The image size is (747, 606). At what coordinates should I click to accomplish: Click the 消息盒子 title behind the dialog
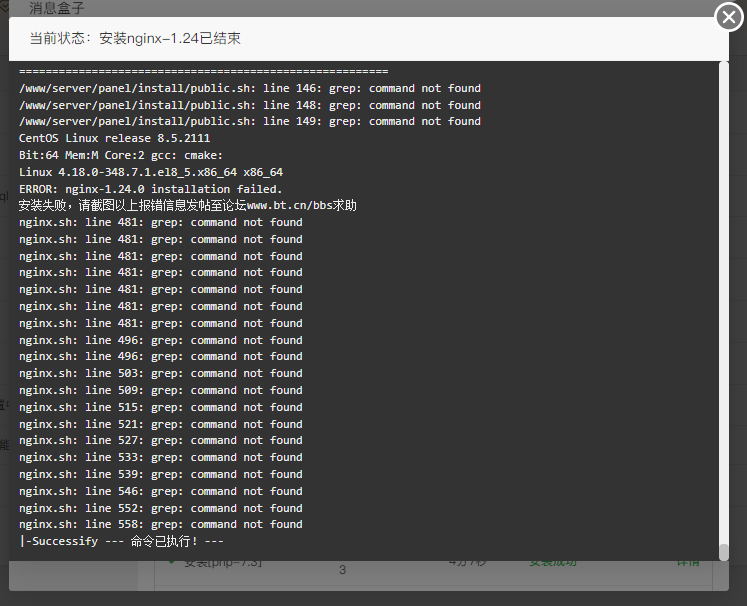57,8
